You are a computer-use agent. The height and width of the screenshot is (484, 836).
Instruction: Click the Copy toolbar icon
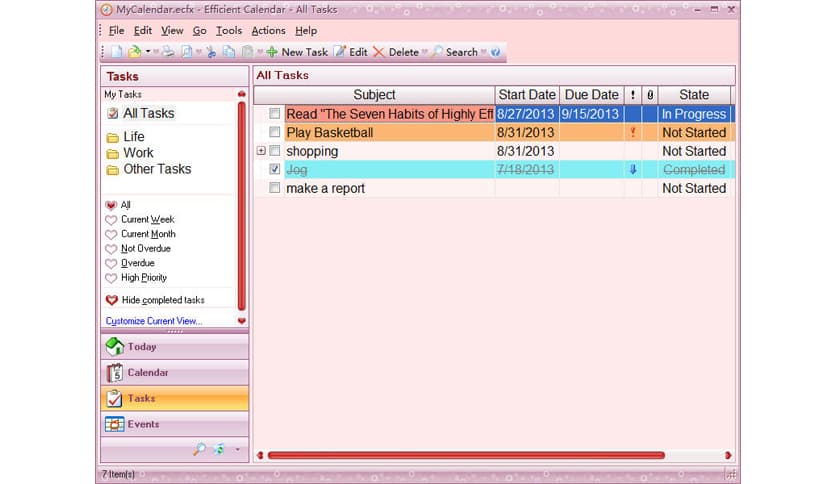pyautogui.click(x=229, y=52)
